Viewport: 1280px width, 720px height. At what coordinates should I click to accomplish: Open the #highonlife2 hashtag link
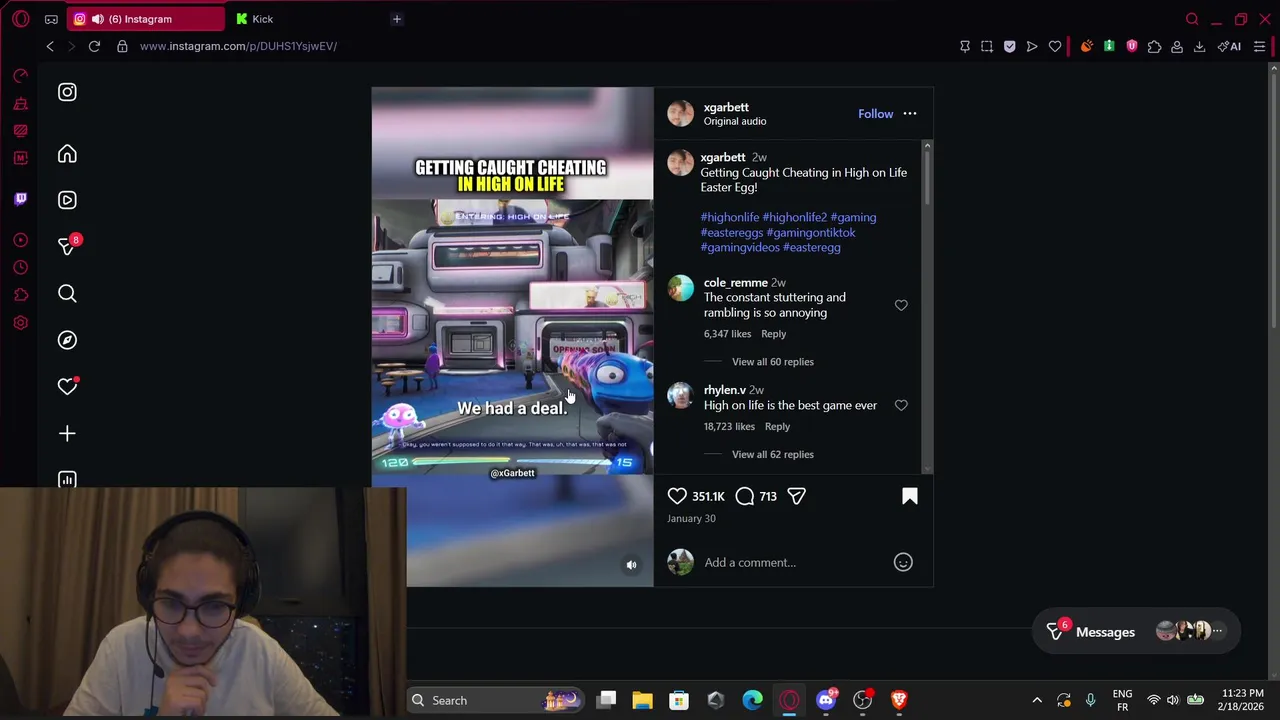[x=794, y=217]
